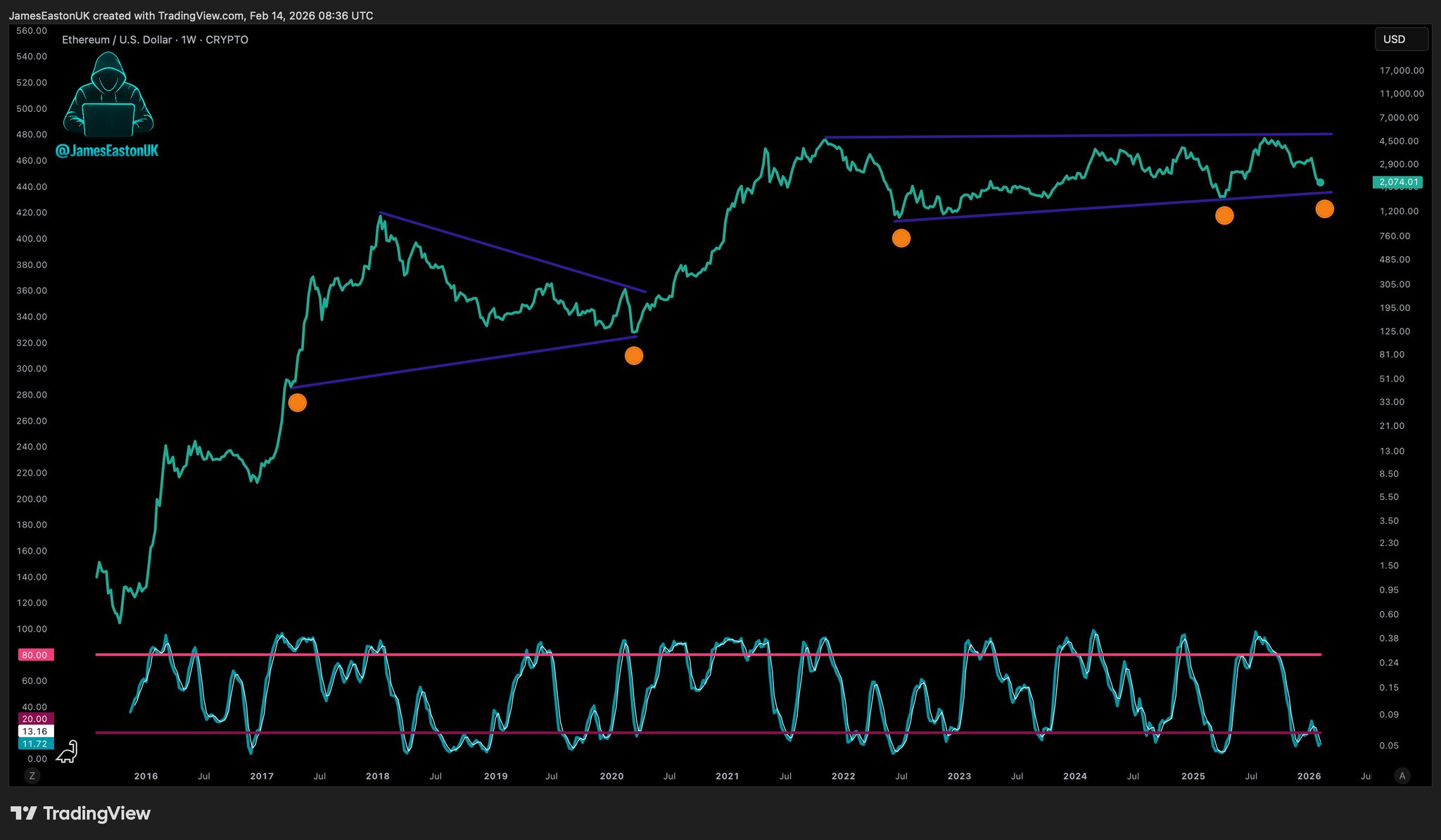Image resolution: width=1441 pixels, height=840 pixels.
Task: Click the round A auto-scale button
Action: click(1402, 776)
